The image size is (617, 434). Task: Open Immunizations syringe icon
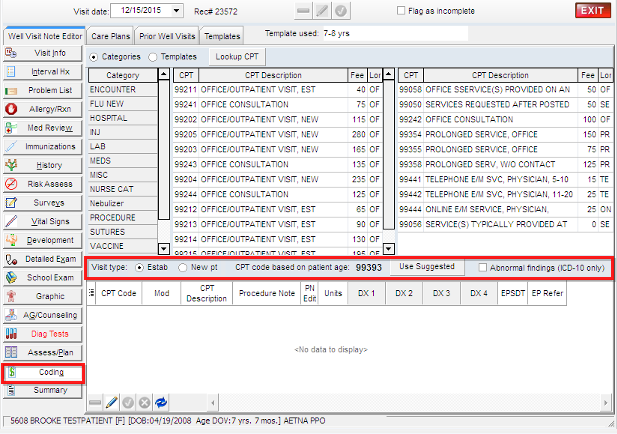(x=11, y=146)
